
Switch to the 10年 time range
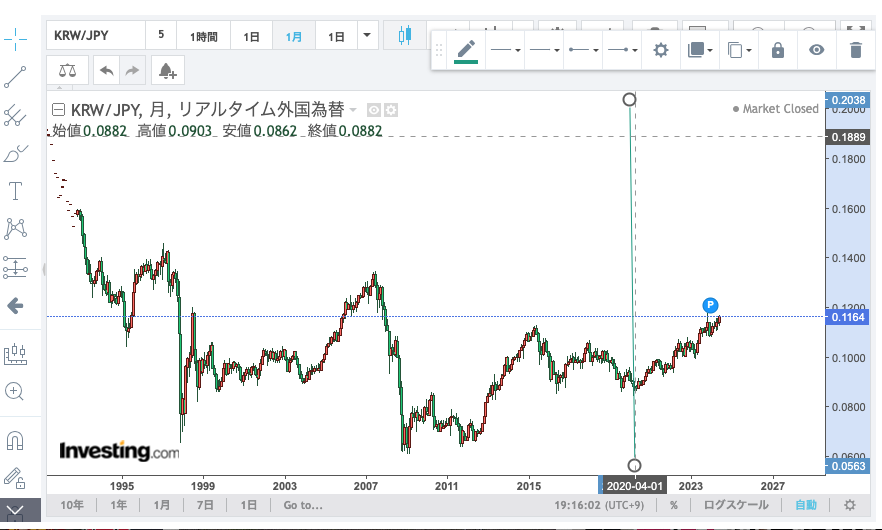click(73, 505)
